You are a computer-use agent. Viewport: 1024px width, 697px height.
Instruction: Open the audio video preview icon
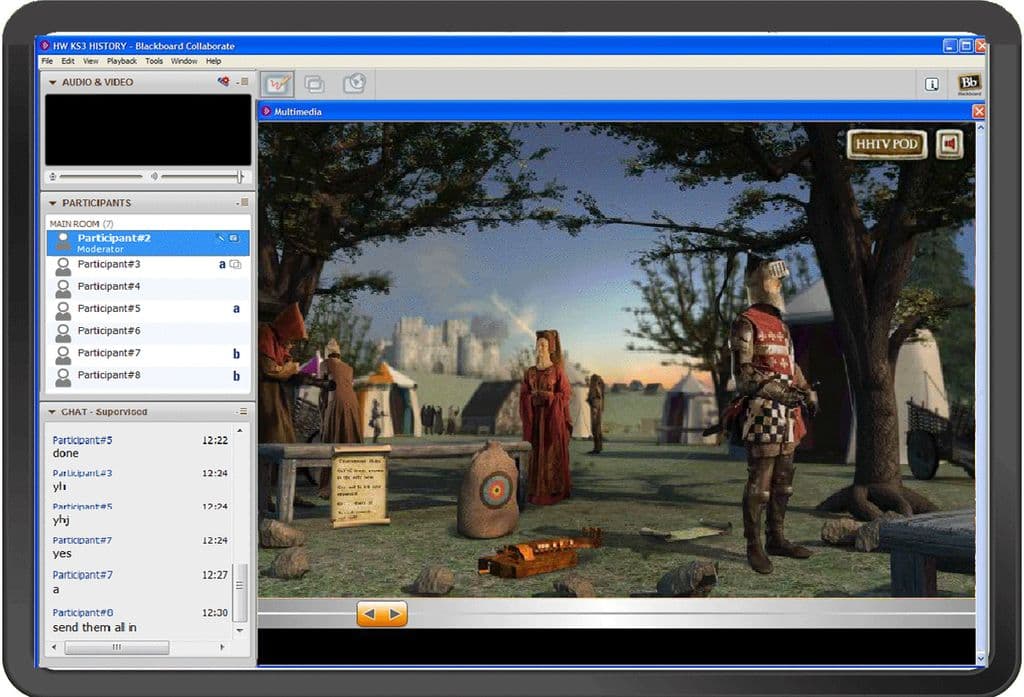(x=224, y=82)
